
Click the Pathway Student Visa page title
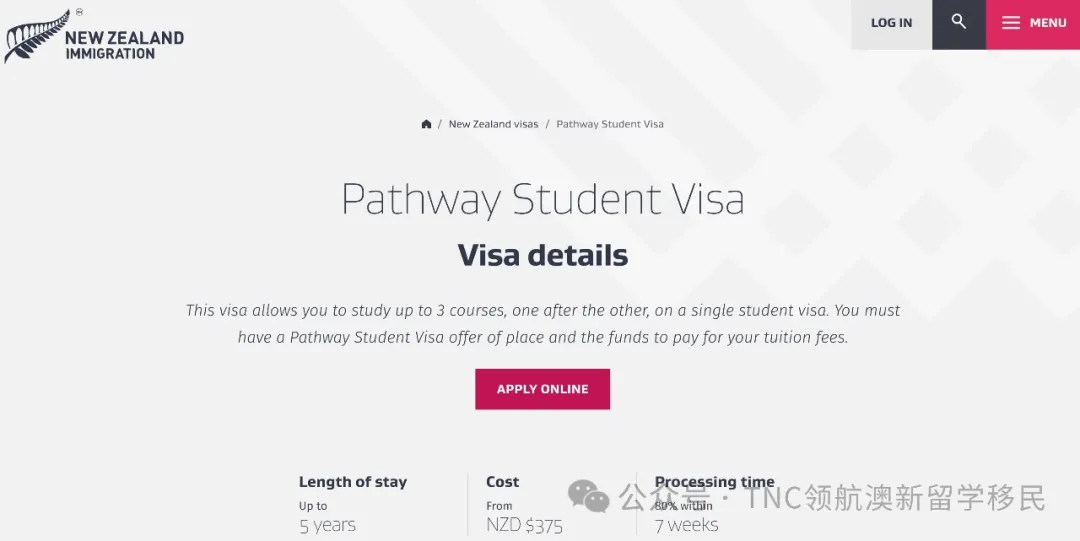pos(543,199)
